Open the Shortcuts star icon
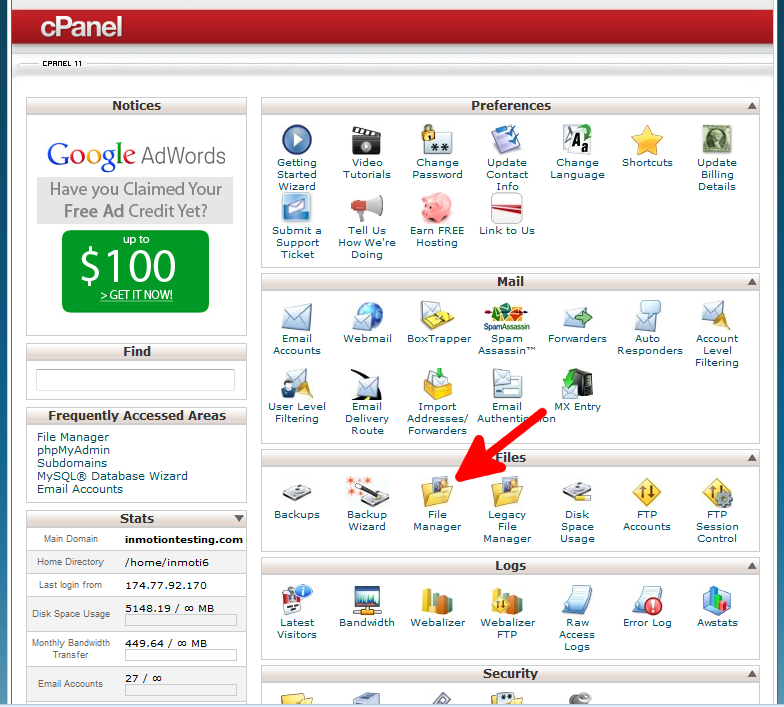Viewport: 784px width, 707px height. (x=647, y=140)
